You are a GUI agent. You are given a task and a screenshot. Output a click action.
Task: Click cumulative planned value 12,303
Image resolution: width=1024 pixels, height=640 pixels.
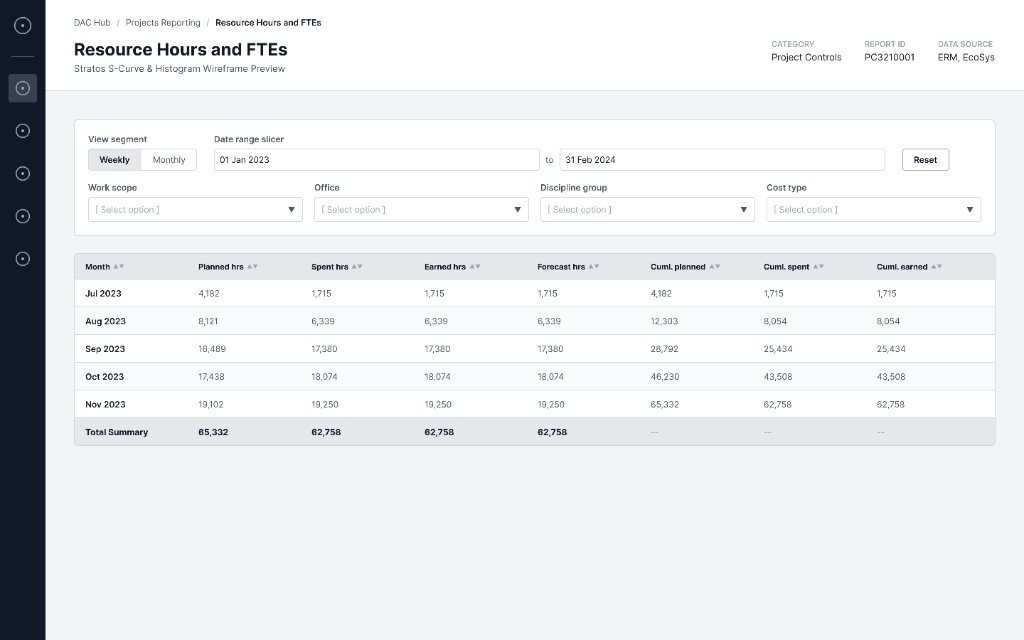point(664,321)
